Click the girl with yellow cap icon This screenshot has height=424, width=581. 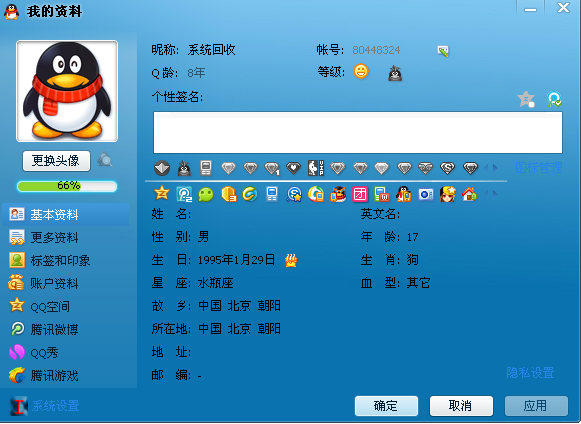click(448, 194)
